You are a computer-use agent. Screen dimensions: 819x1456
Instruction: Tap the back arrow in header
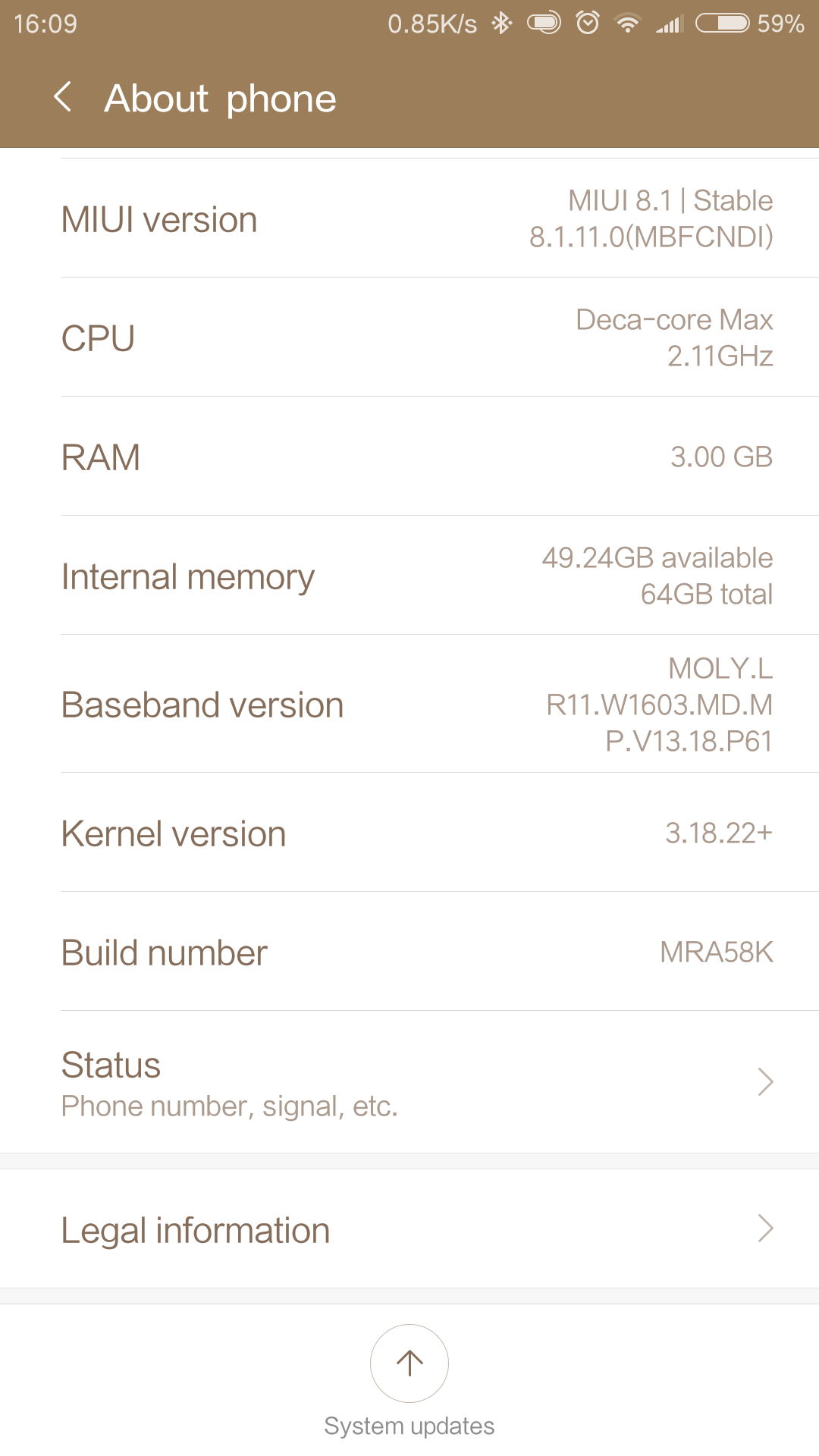coord(64,98)
